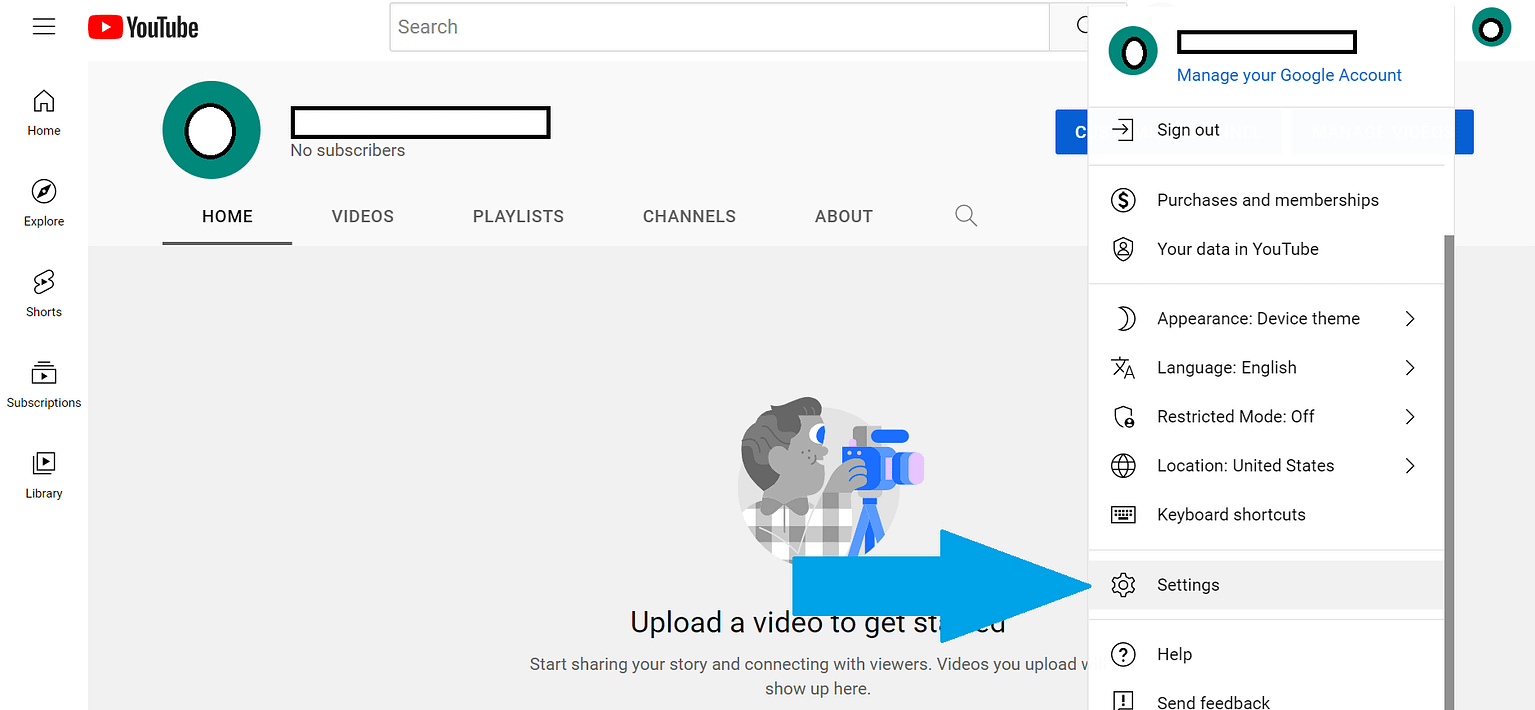The height and width of the screenshot is (710, 1535).
Task: Click the profile avatar in the top bar
Action: [1491, 27]
